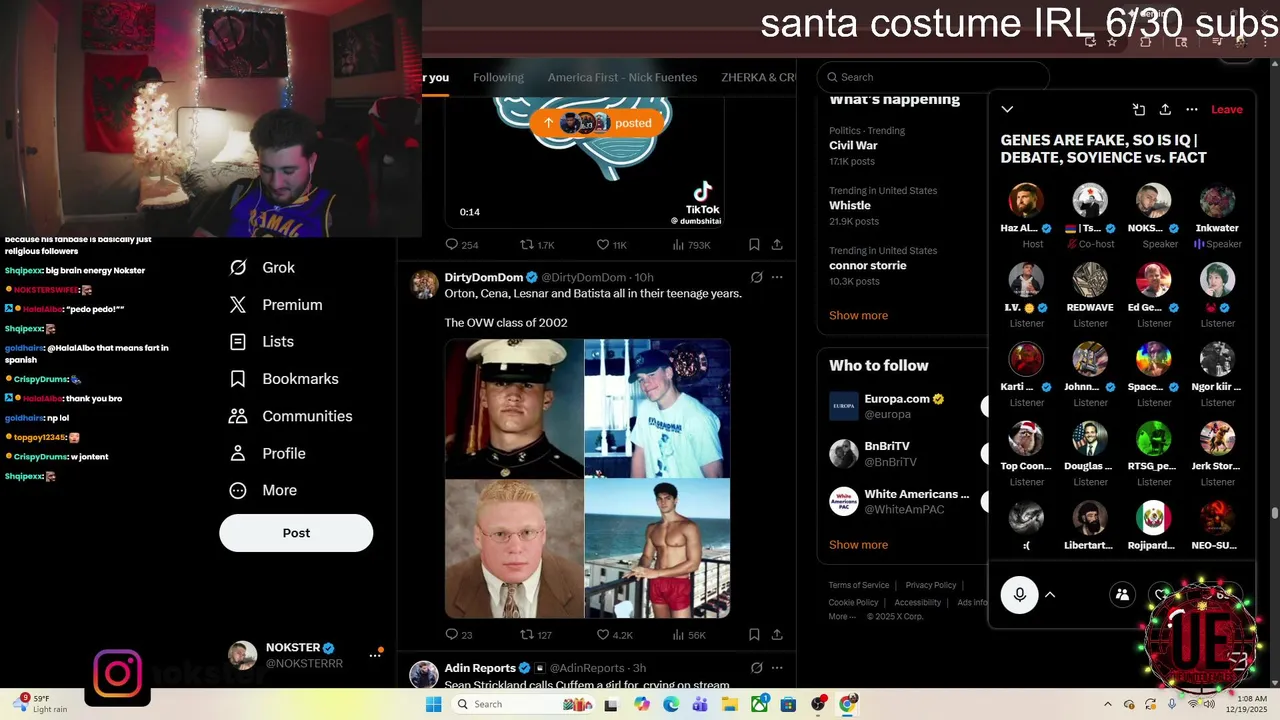Click Show more under What's happening
Viewport: 1280px width, 720px height.
coord(858,315)
